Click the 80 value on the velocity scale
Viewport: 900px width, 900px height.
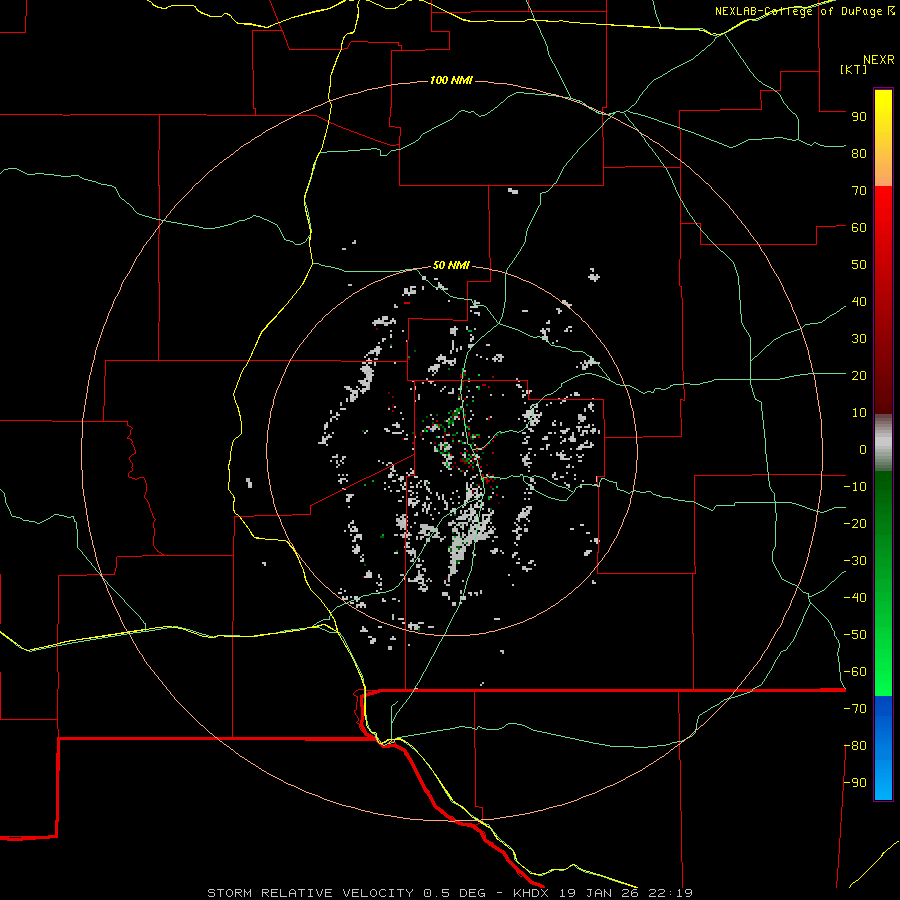pyautogui.click(x=859, y=153)
